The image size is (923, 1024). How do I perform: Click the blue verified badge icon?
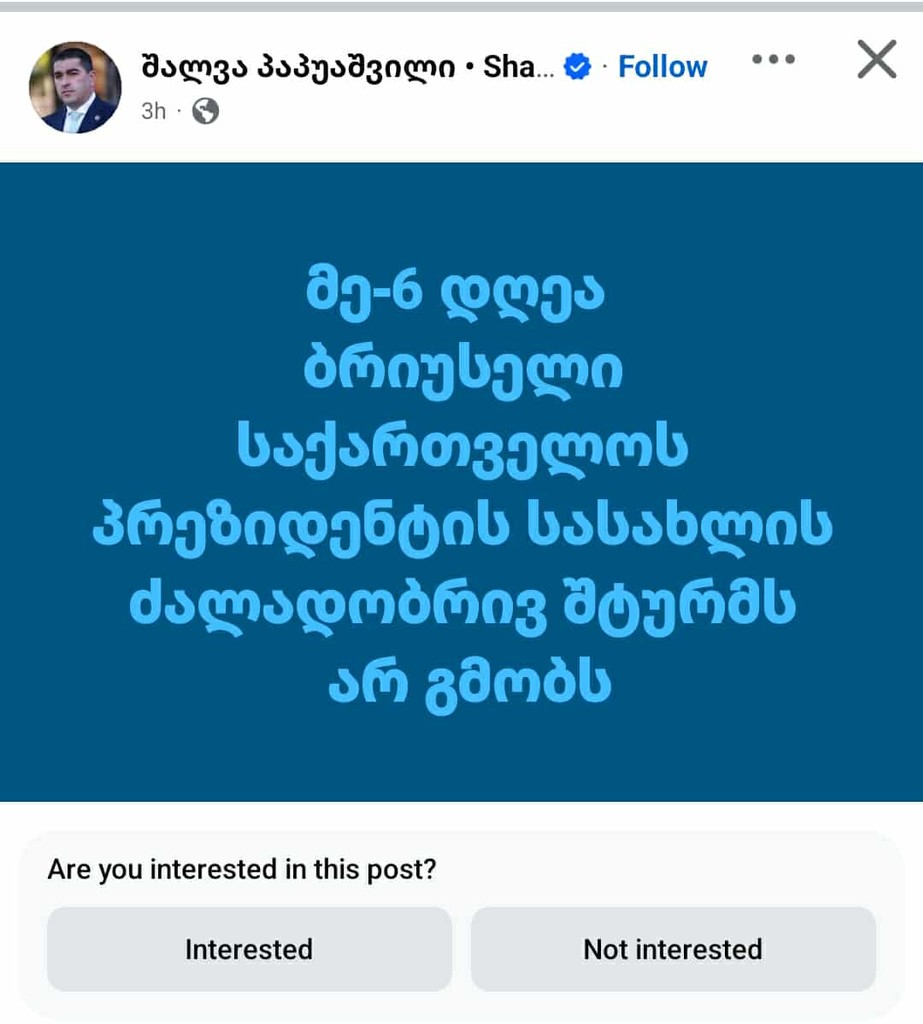coord(577,67)
